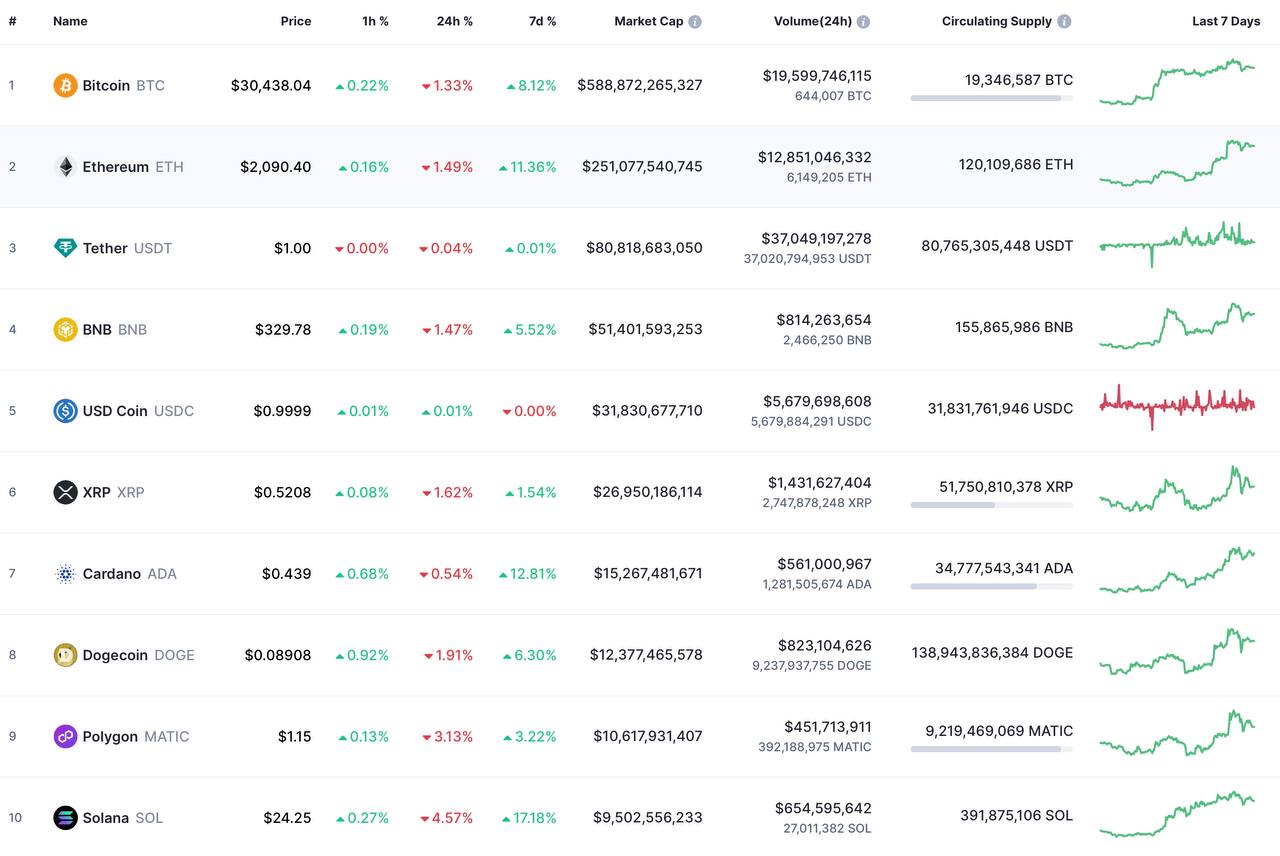
Task: Sort by the 7d % column header
Action: (x=542, y=21)
